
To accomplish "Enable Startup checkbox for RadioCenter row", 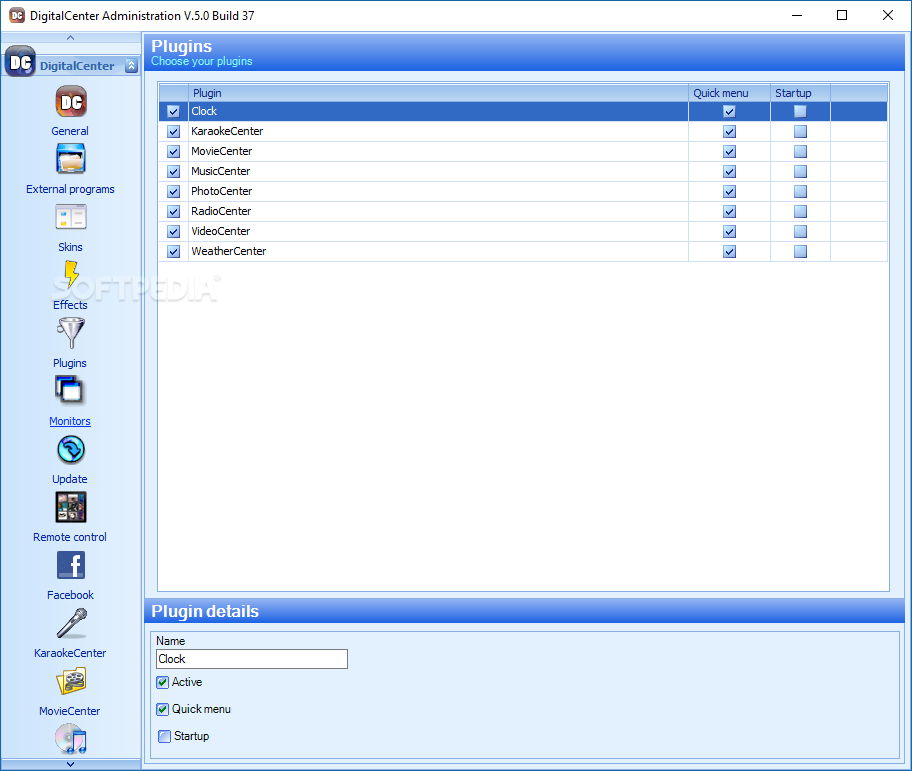I will (x=800, y=211).
